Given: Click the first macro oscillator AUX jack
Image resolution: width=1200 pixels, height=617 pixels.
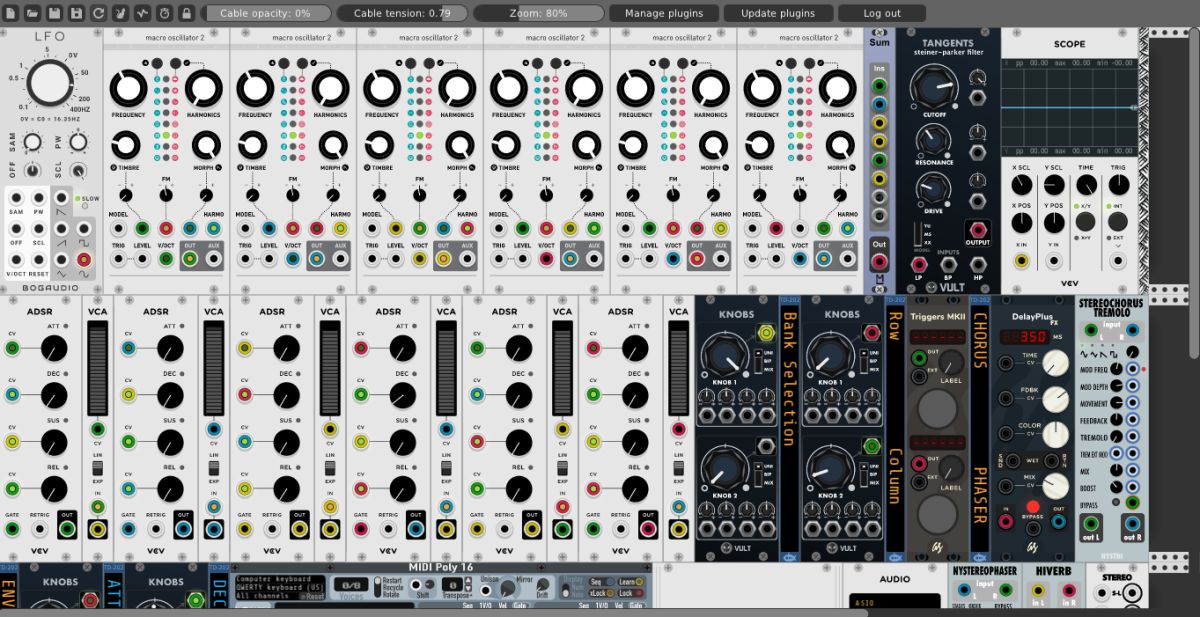Looking at the screenshot, I should click(x=213, y=259).
